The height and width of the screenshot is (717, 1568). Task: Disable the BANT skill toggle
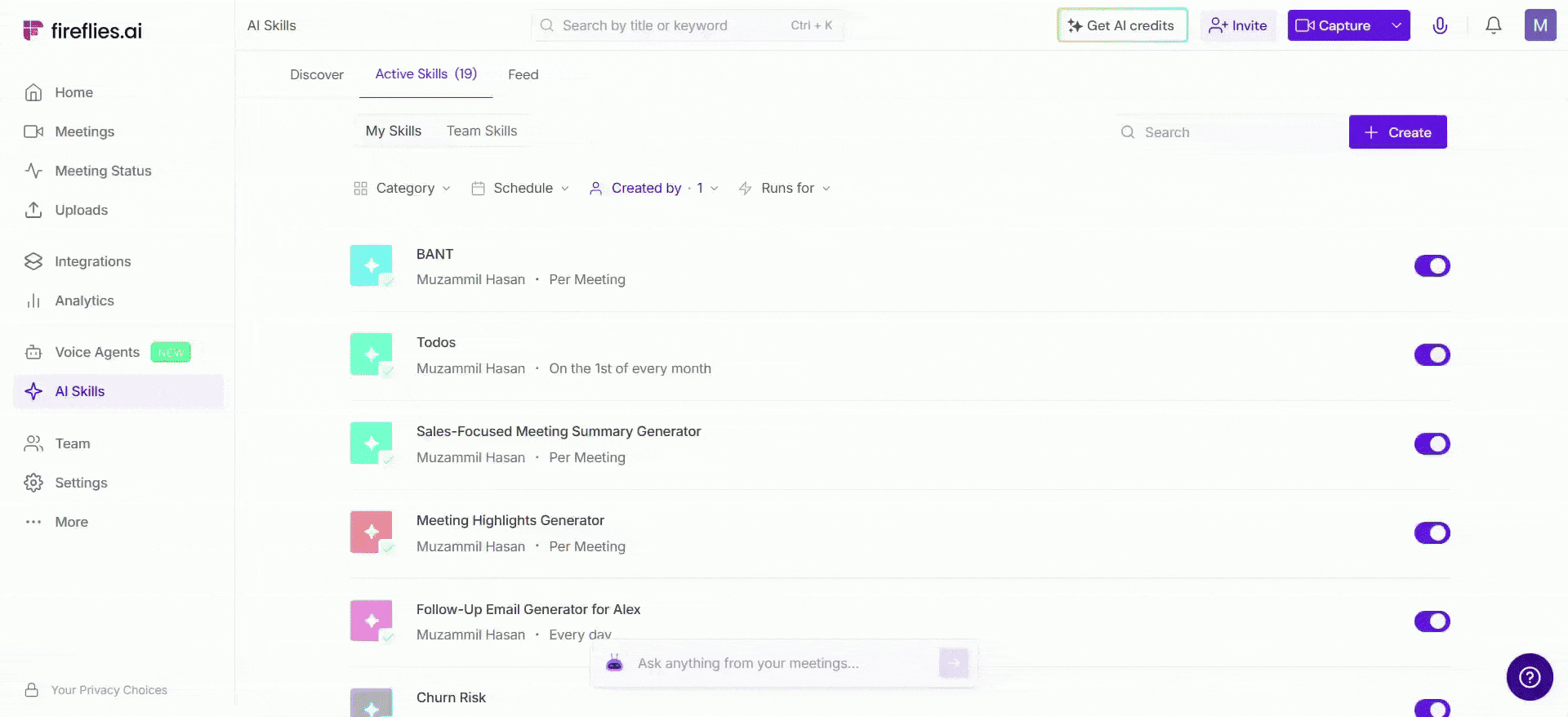[x=1432, y=265]
